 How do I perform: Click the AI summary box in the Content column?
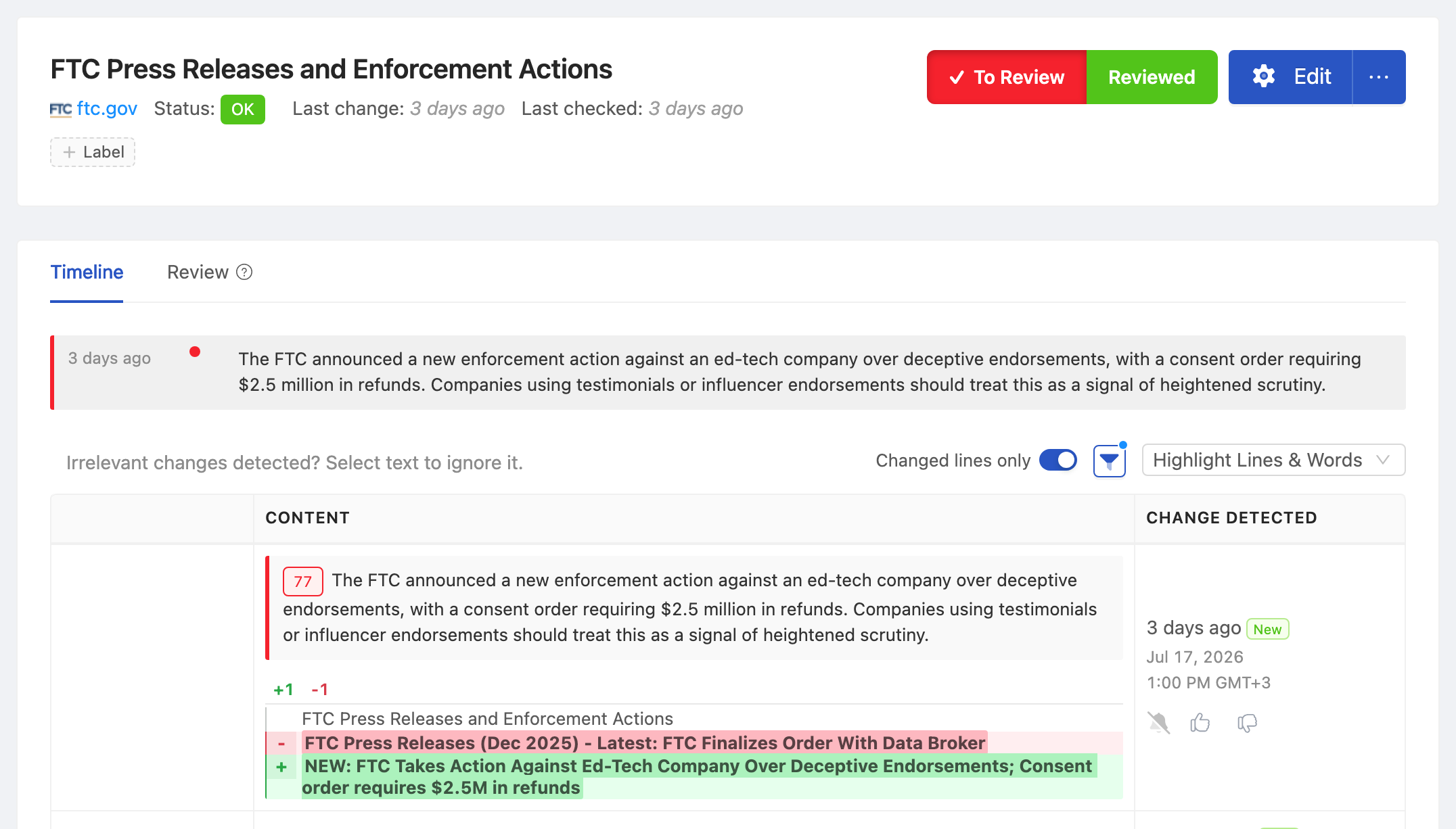pyautogui.click(x=694, y=608)
